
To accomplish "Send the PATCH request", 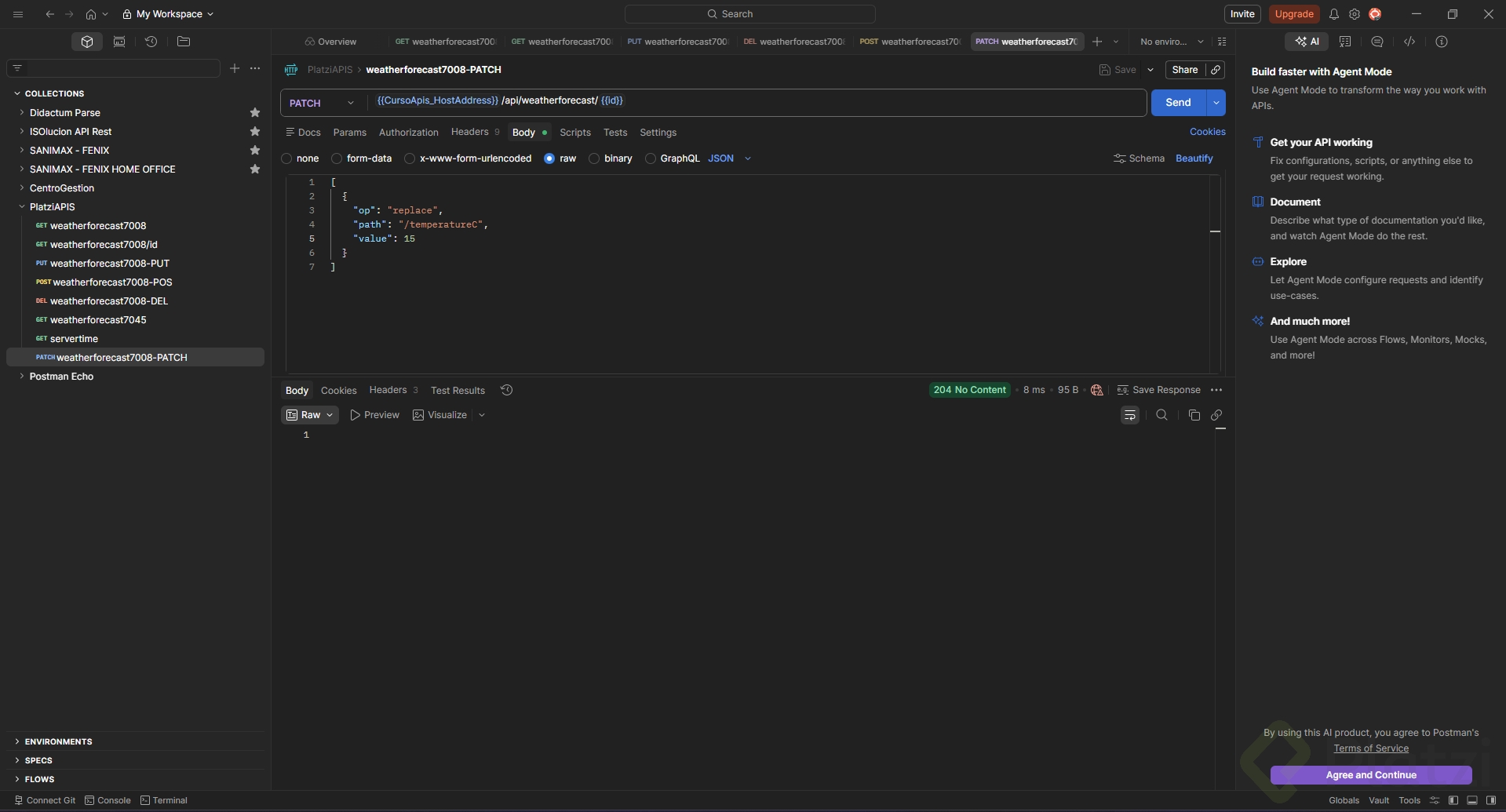I will pos(1178,103).
